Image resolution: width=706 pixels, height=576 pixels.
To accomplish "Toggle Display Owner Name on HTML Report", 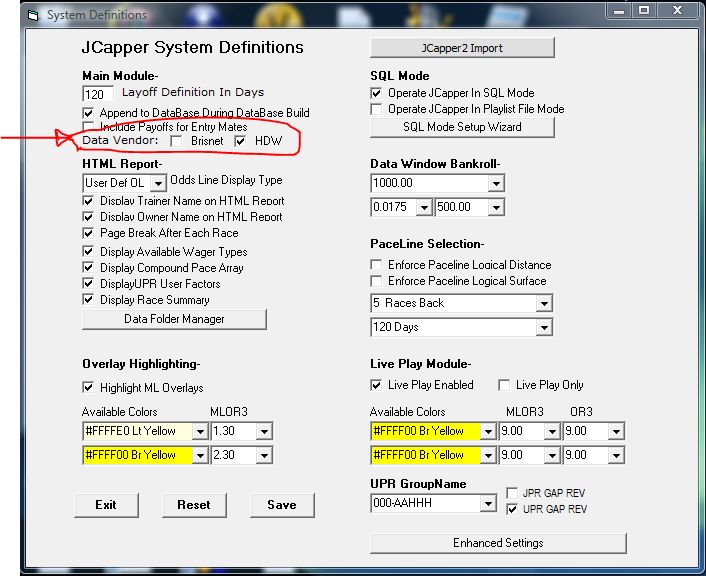I will (x=88, y=217).
